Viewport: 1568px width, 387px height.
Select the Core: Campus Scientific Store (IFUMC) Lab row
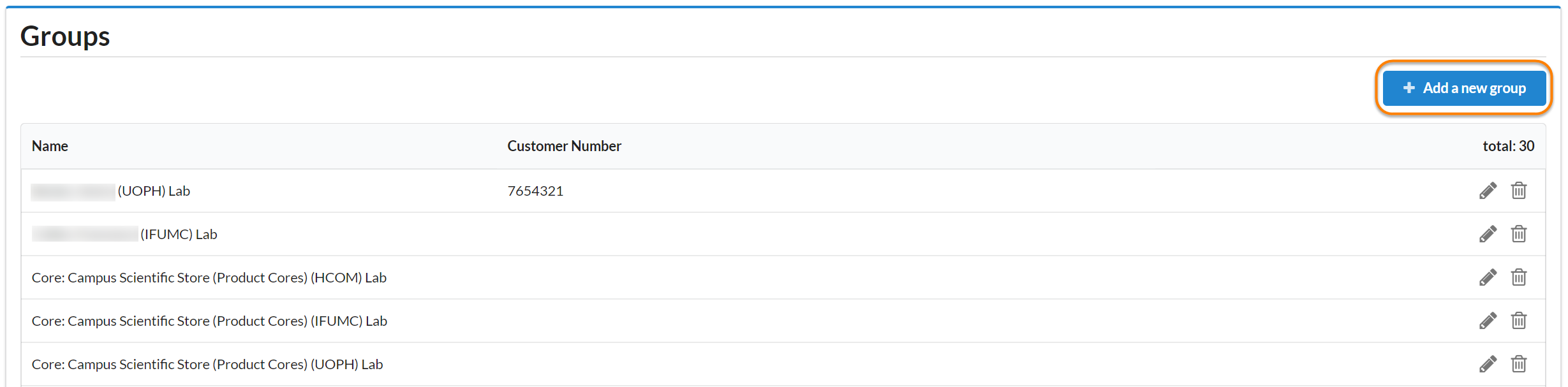point(209,321)
